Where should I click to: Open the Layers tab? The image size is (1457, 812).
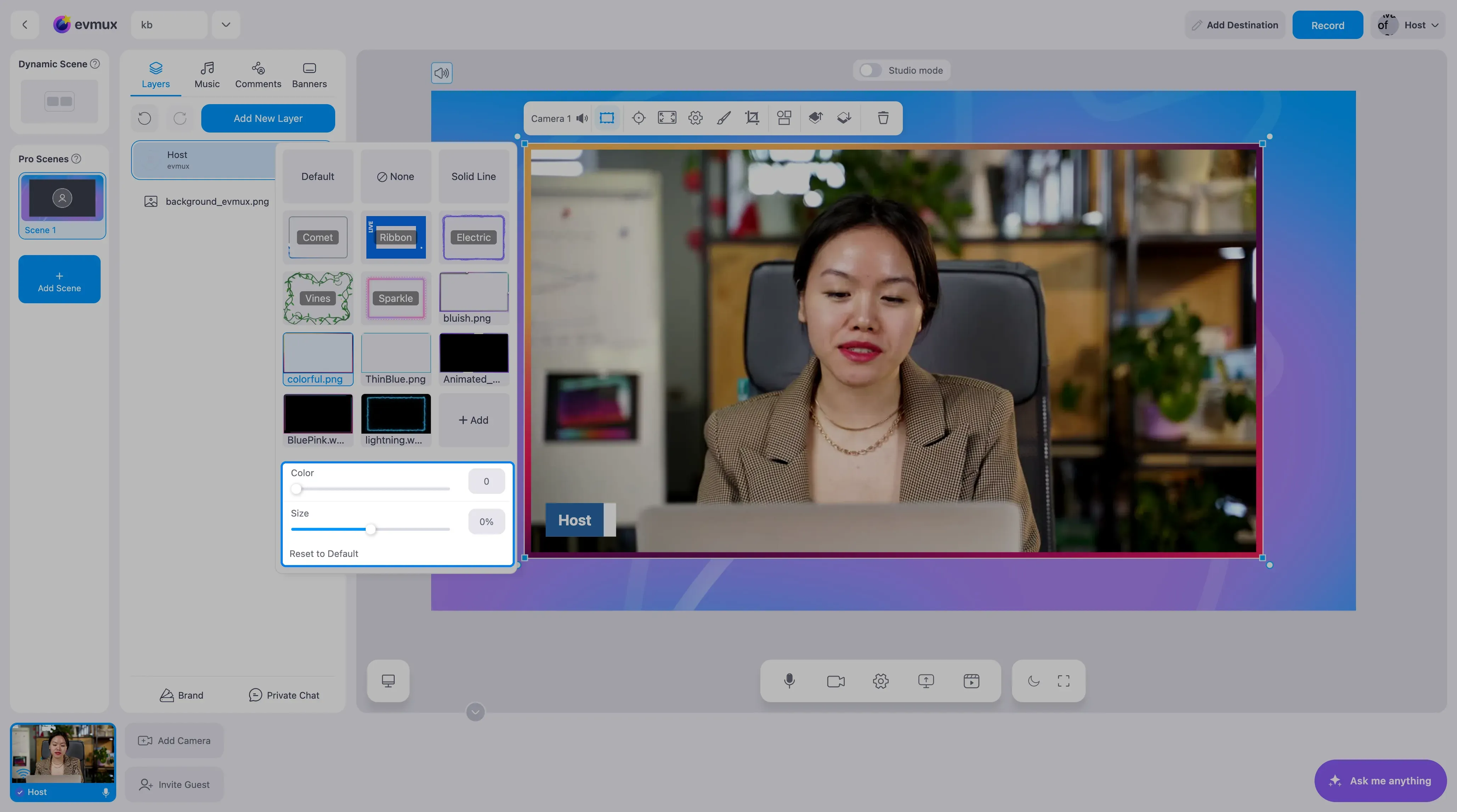[x=156, y=75]
